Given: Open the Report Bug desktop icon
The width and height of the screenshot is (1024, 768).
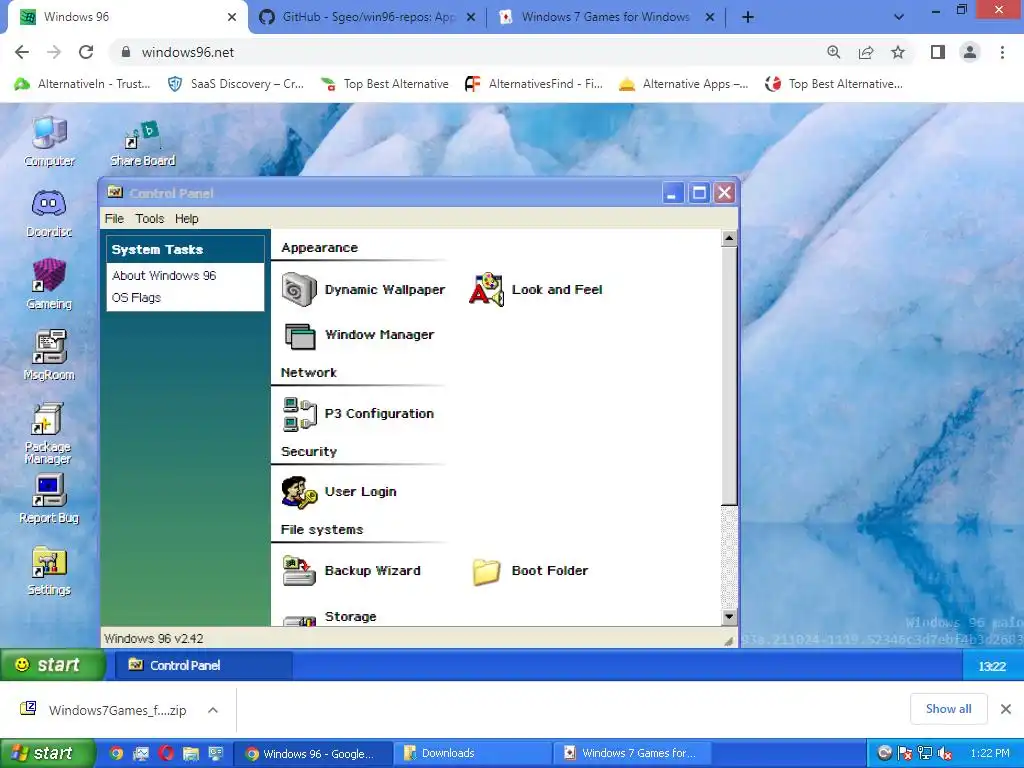Looking at the screenshot, I should click(x=49, y=500).
